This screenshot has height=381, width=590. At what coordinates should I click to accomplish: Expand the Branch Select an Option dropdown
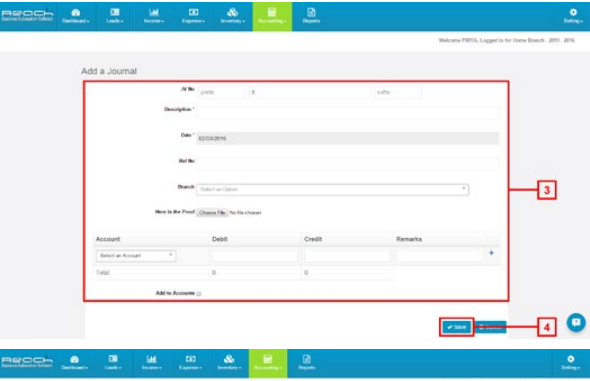[332, 190]
